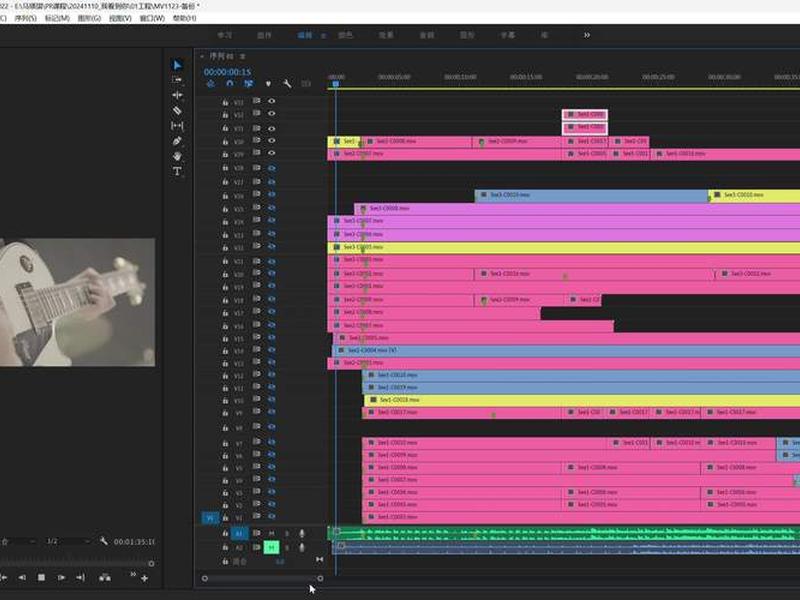Click the timeline zoom scrollbar left handle
This screenshot has width=800, height=600.
coord(205,578)
